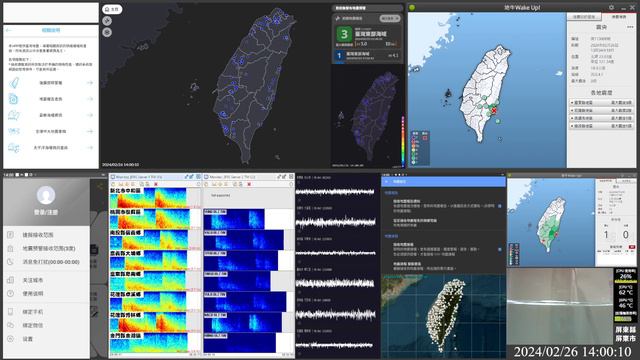Image resolution: width=640 pixels, height=360 pixels.
Task: Open the three-dot menu beside 震央
Action: click(630, 27)
